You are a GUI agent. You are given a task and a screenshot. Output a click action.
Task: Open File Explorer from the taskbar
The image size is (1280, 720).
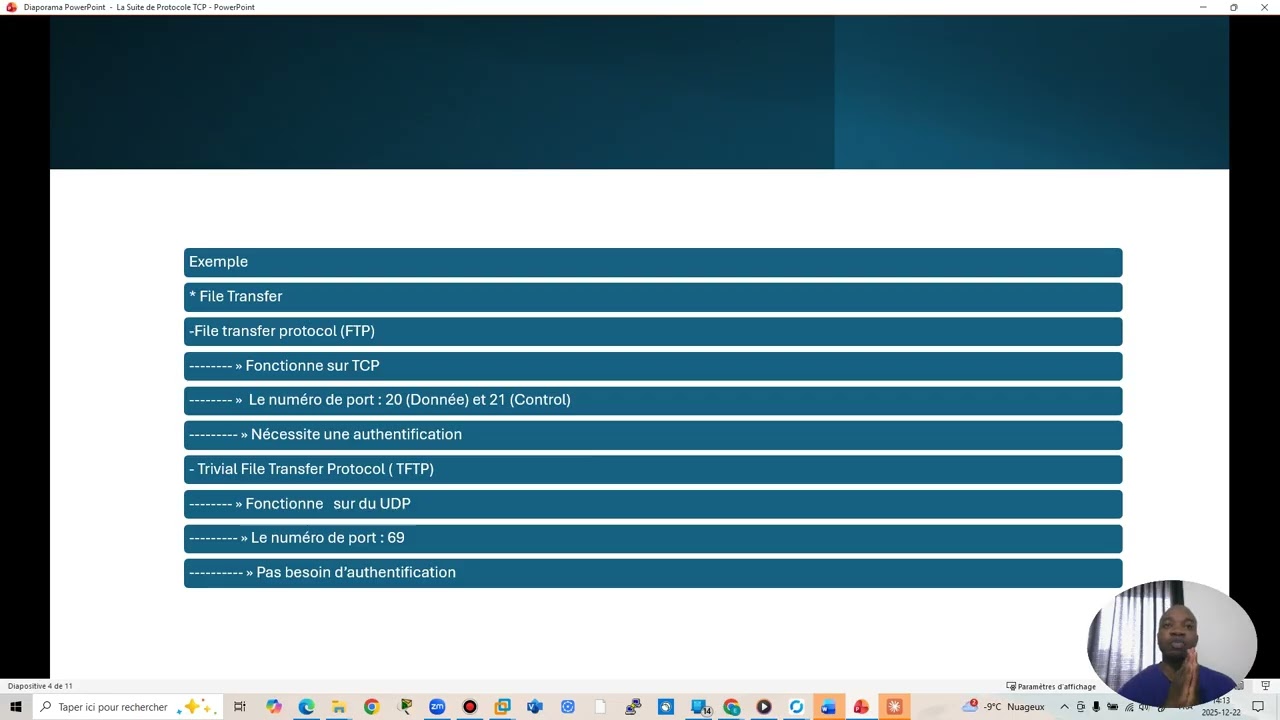point(339,707)
